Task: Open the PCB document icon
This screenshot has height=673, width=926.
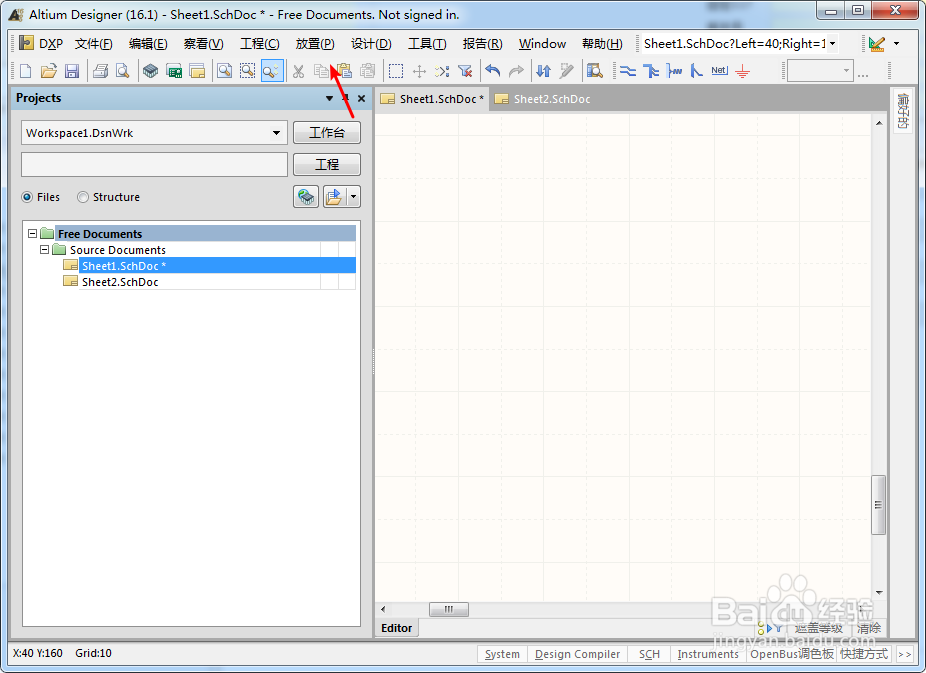Action: (x=174, y=71)
